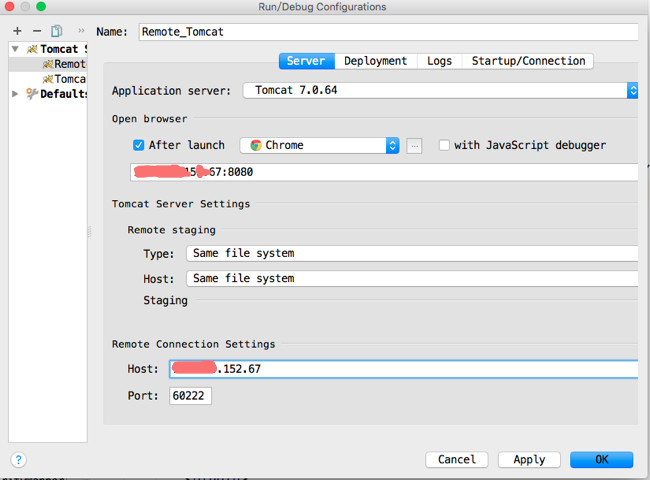Viewport: 650px width, 480px height.
Task: Enable the with JavaScript debugger checkbox
Action: pos(444,145)
